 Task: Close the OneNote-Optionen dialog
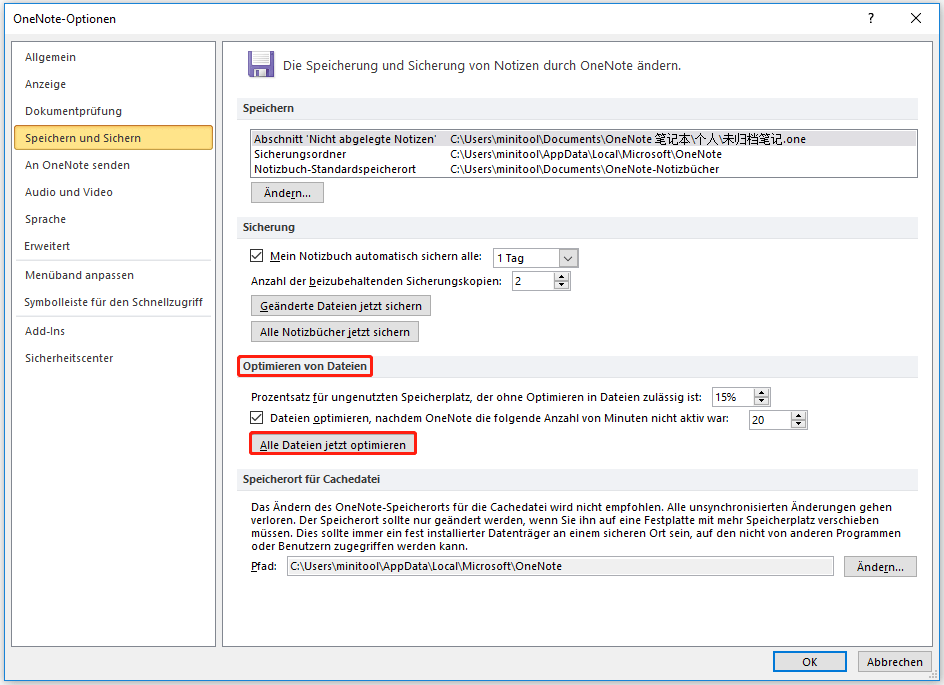[916, 18]
